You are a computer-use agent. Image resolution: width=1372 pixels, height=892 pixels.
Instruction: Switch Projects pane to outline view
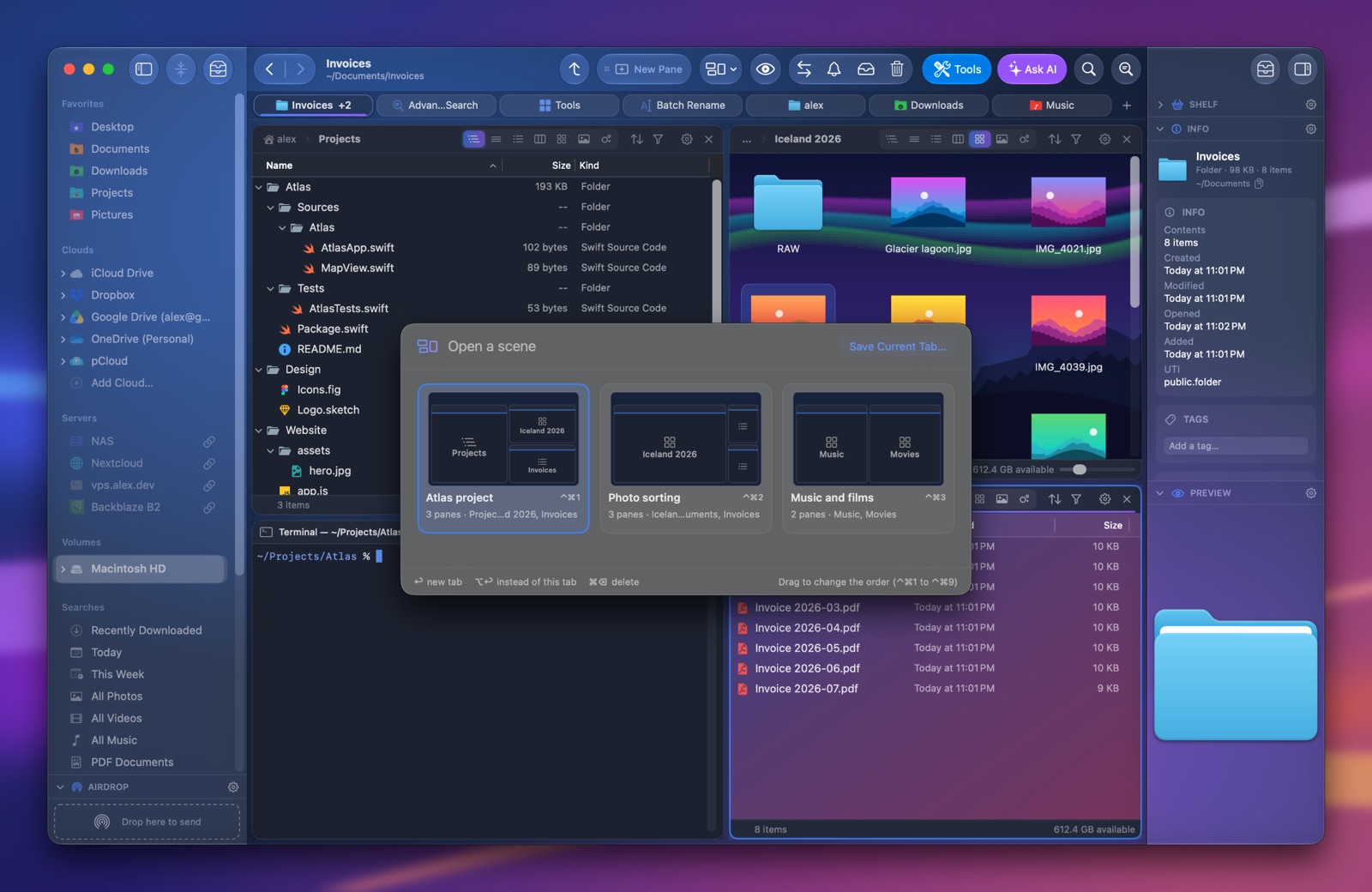pyautogui.click(x=474, y=139)
